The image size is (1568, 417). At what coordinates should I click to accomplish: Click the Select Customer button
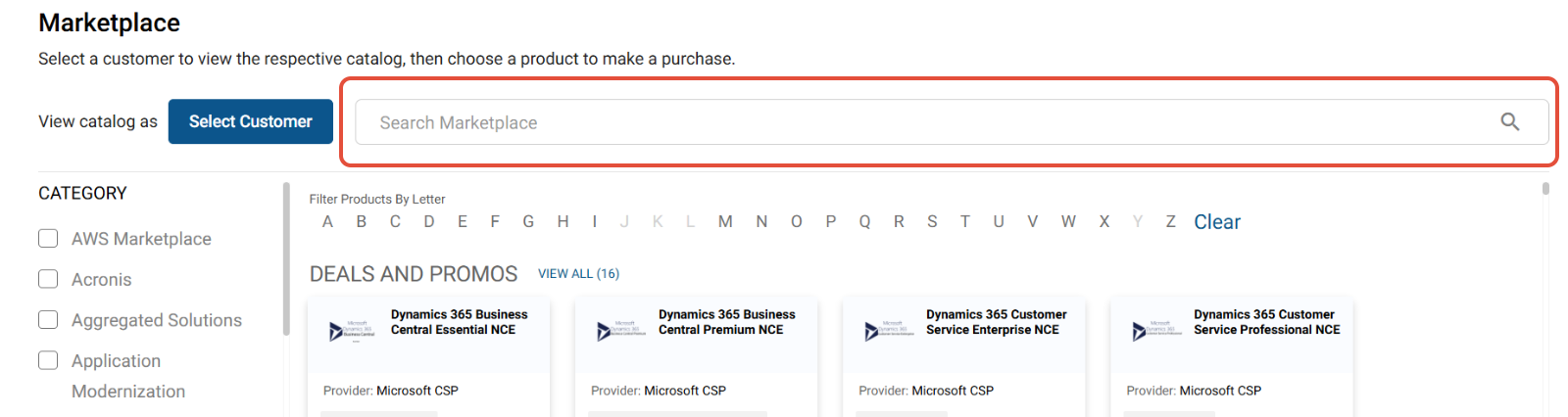251,121
